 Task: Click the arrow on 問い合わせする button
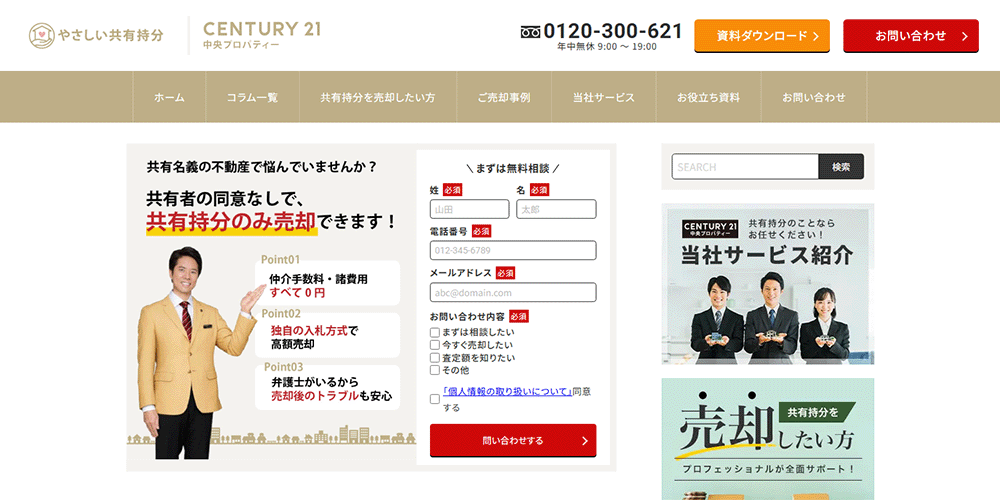coord(584,440)
